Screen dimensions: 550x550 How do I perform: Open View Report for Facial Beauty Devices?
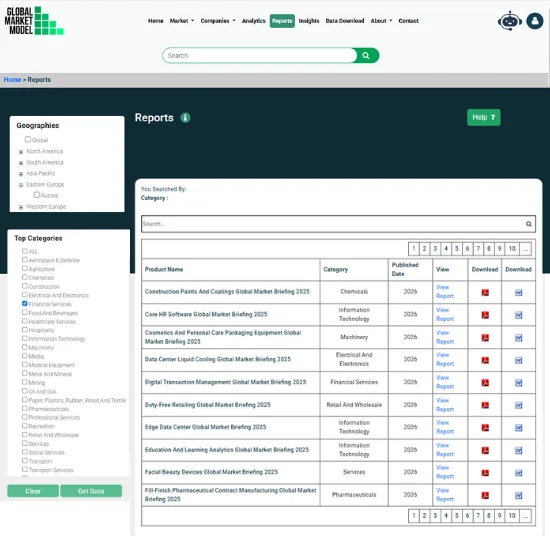point(445,472)
